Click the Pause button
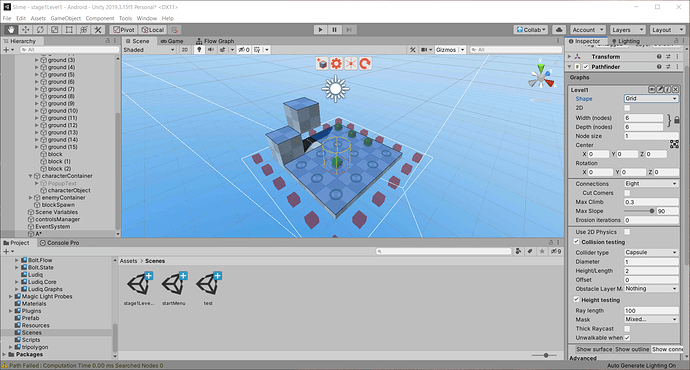 click(334, 29)
